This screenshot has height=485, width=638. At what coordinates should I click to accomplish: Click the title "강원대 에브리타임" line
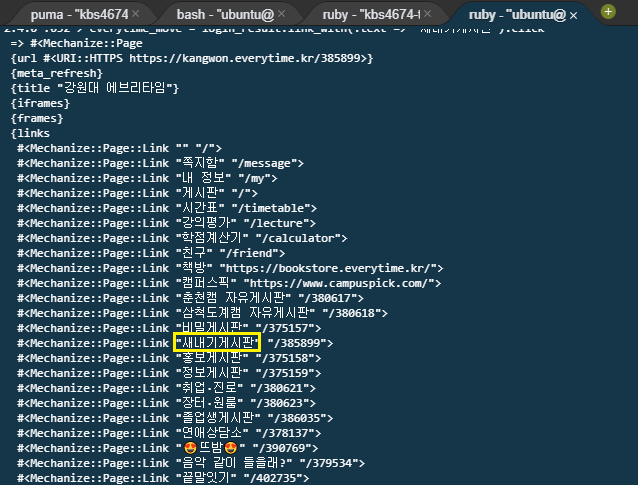point(95,88)
